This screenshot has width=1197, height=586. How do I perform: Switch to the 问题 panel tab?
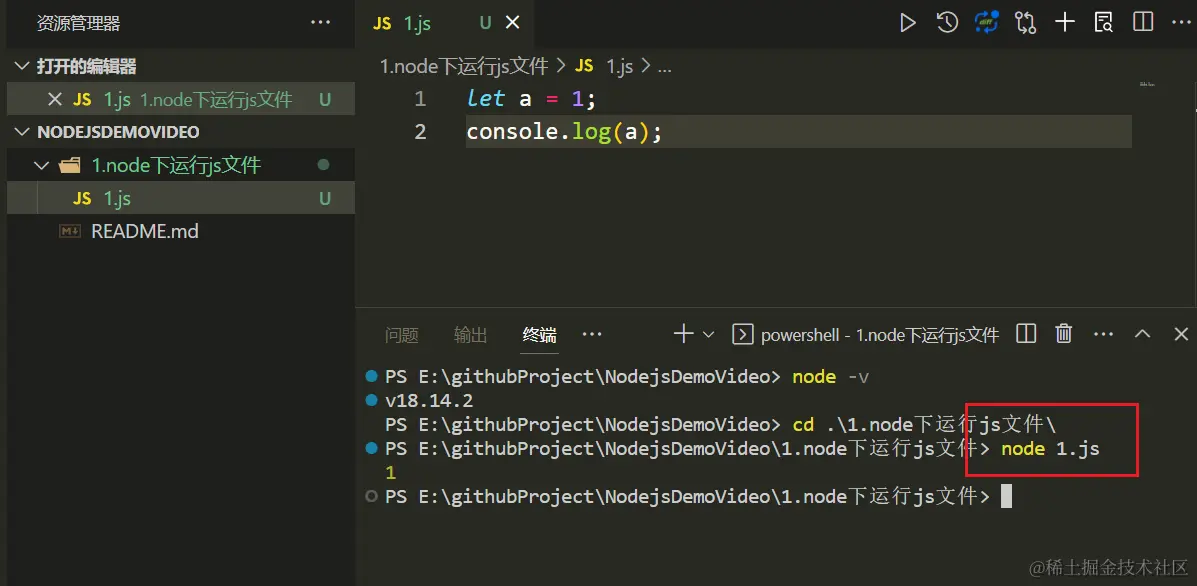[402, 334]
